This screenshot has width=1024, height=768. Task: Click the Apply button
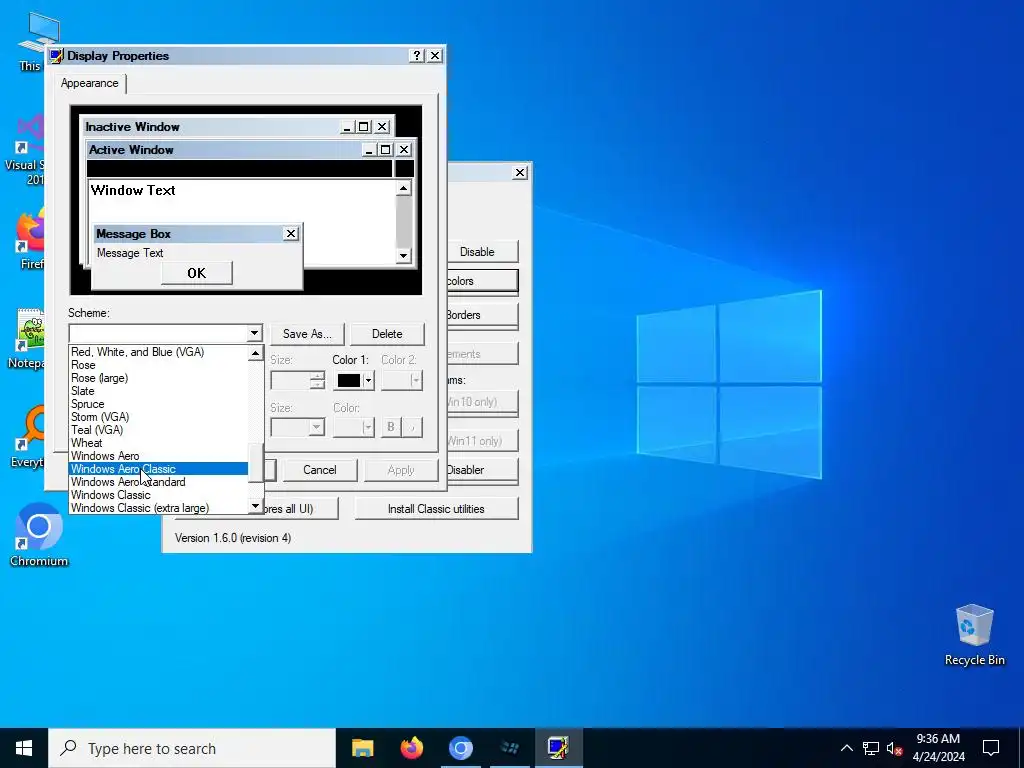click(x=400, y=470)
